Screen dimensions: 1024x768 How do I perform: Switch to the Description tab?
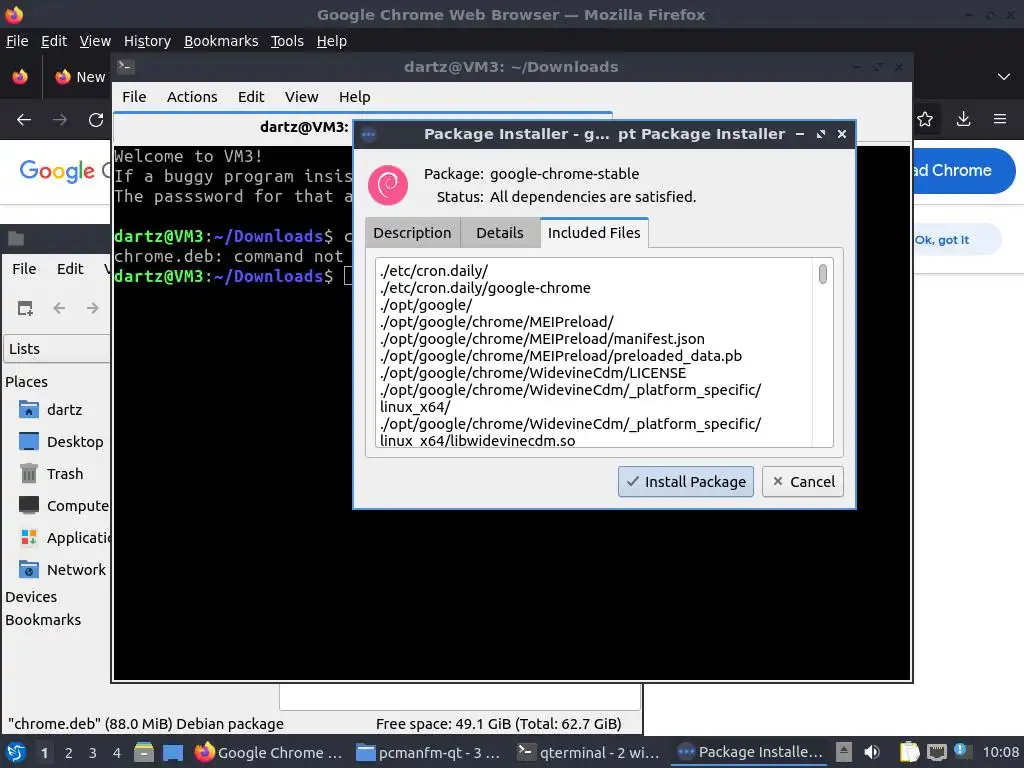(x=412, y=233)
